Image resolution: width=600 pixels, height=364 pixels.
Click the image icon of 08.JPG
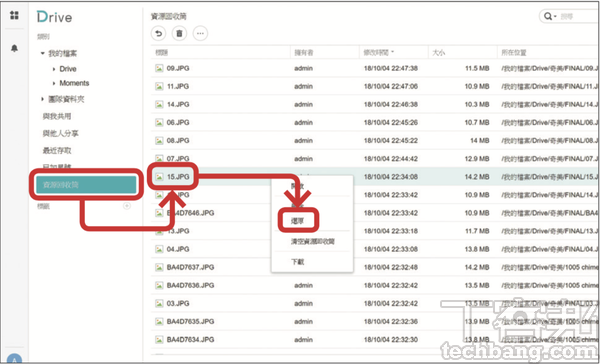(159, 140)
